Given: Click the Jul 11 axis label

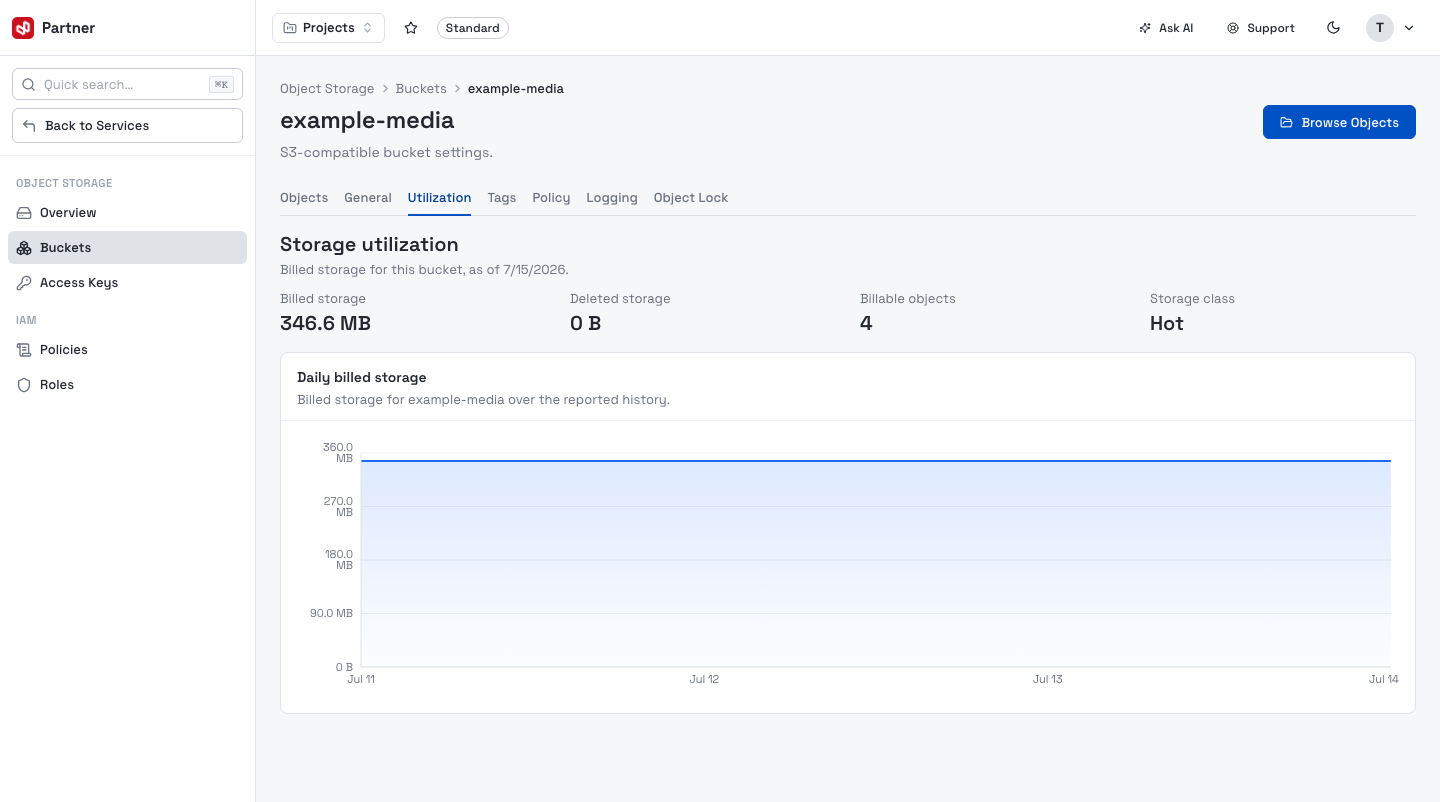Looking at the screenshot, I should 361,679.
